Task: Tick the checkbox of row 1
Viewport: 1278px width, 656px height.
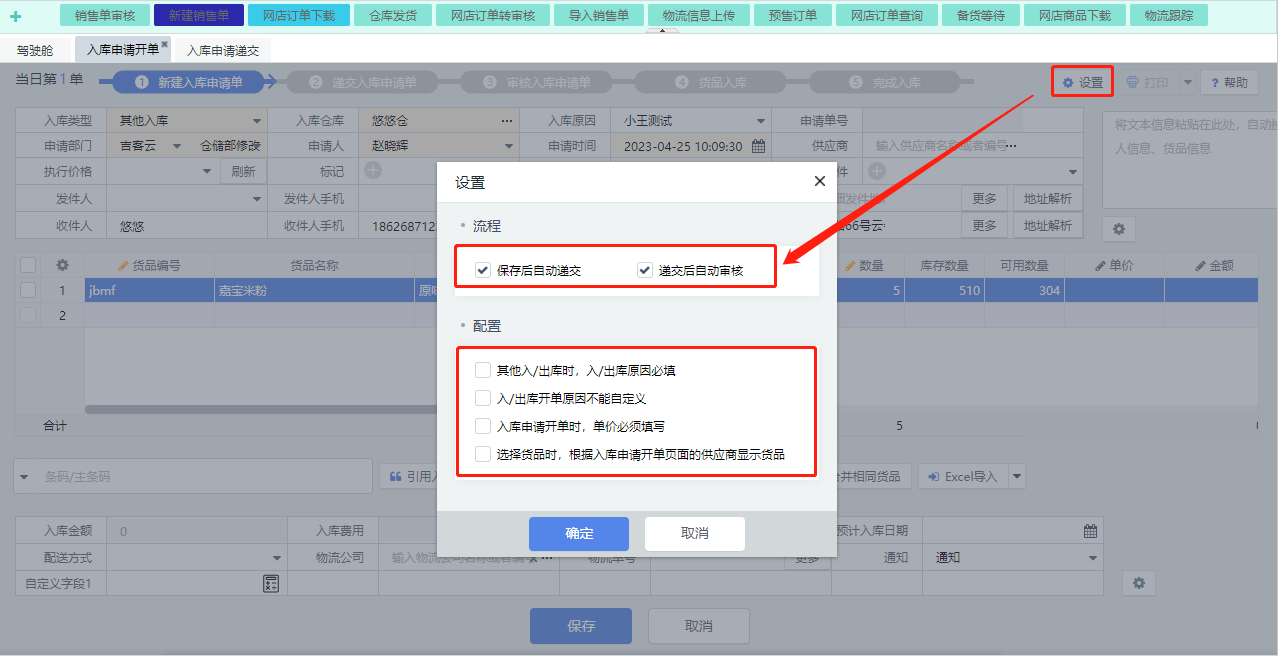Action: coord(28,290)
